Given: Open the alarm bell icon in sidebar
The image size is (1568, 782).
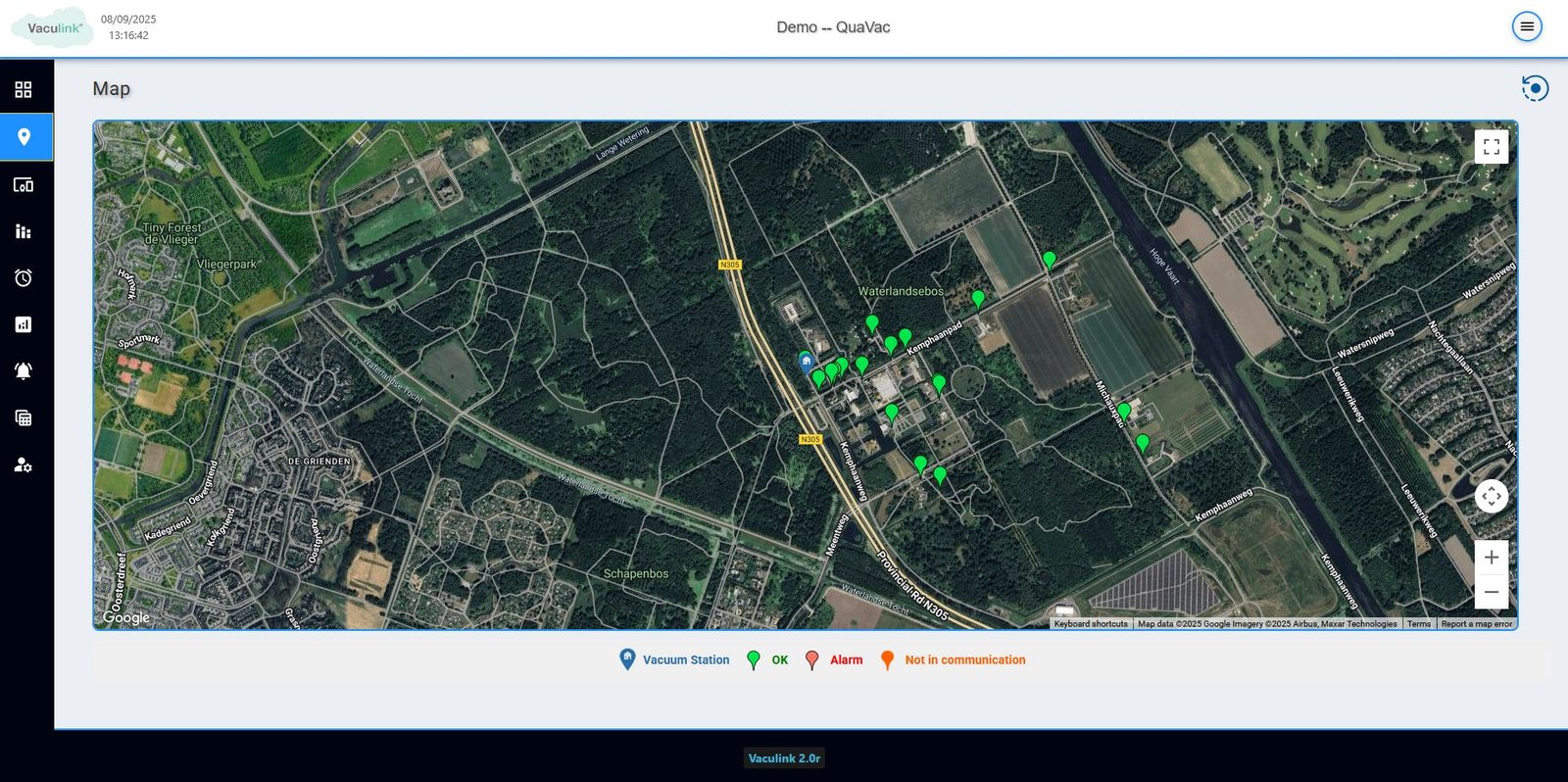Looking at the screenshot, I should [24, 371].
